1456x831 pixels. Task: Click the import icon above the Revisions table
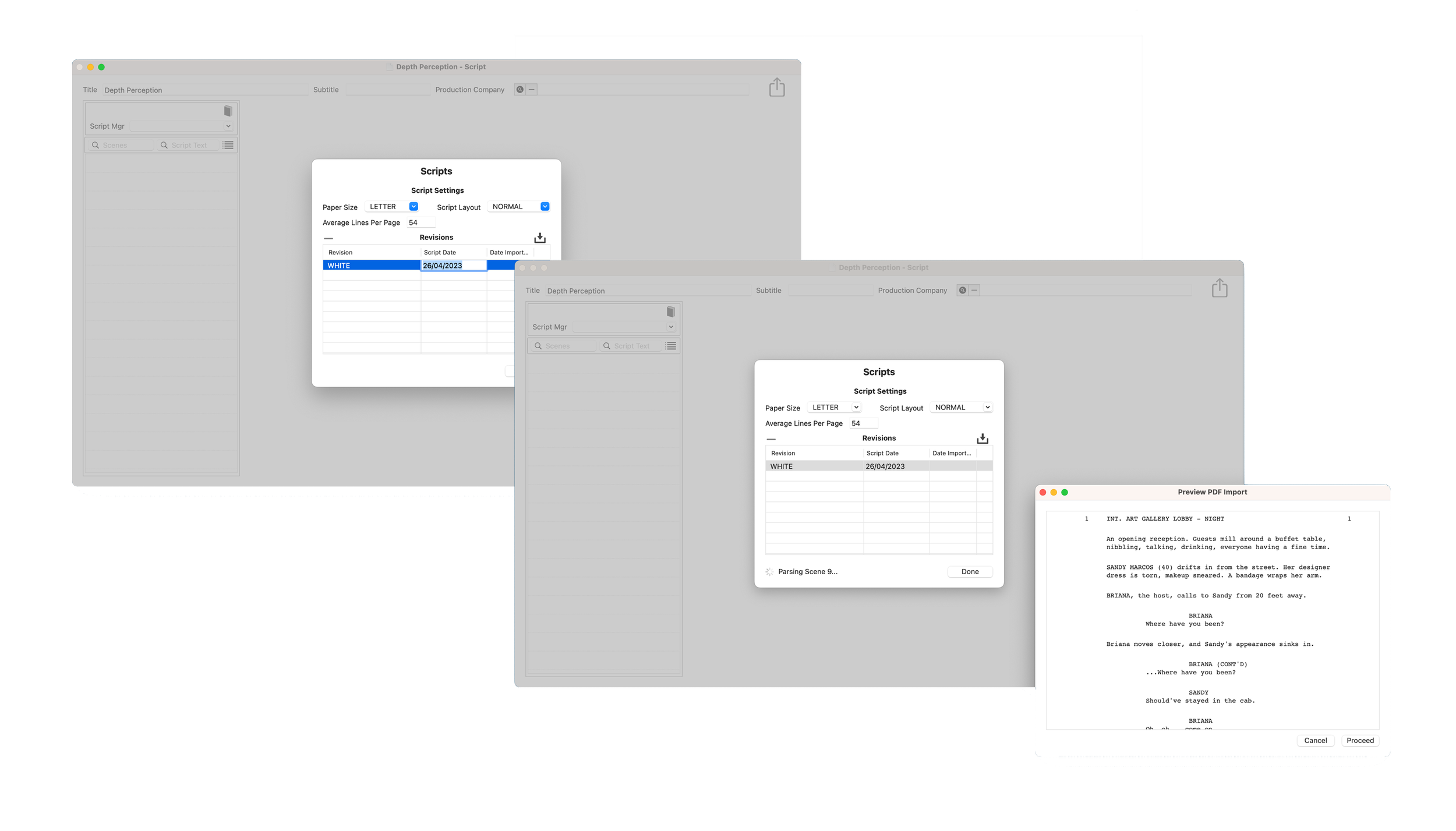[983, 437]
